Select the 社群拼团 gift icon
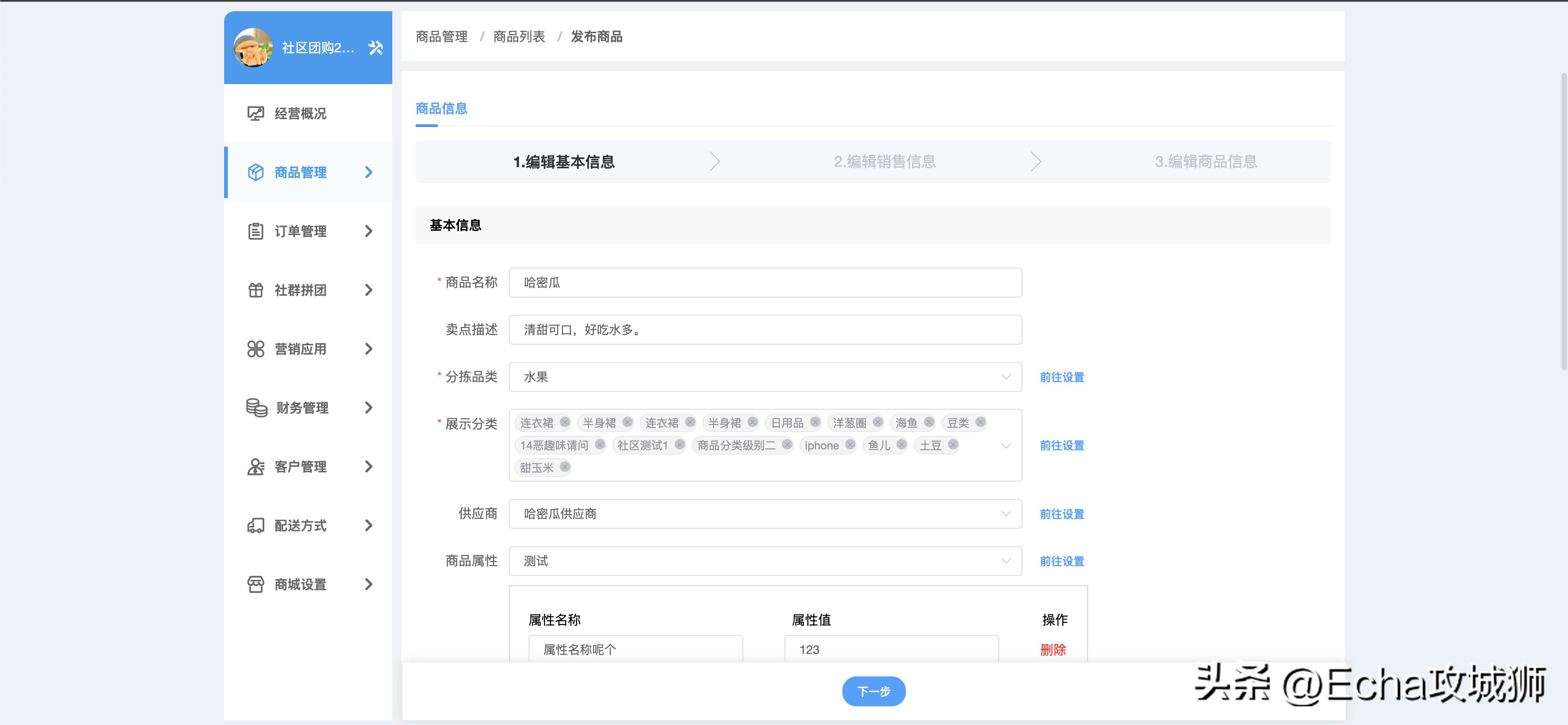 coord(256,290)
